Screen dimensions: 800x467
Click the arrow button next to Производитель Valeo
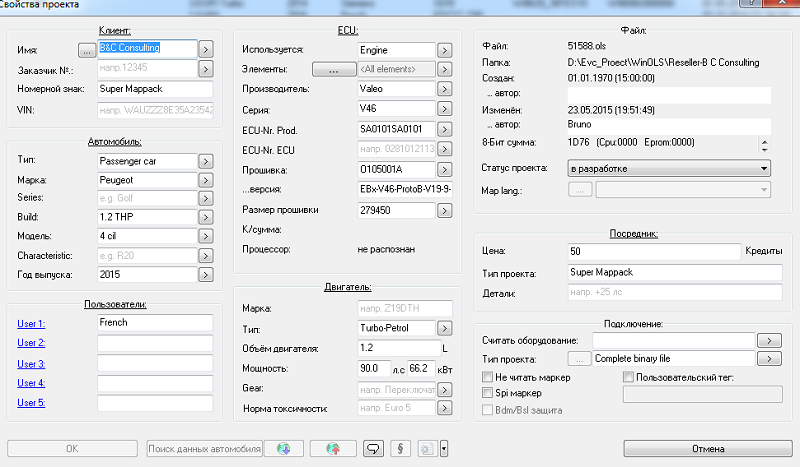pyautogui.click(x=443, y=90)
